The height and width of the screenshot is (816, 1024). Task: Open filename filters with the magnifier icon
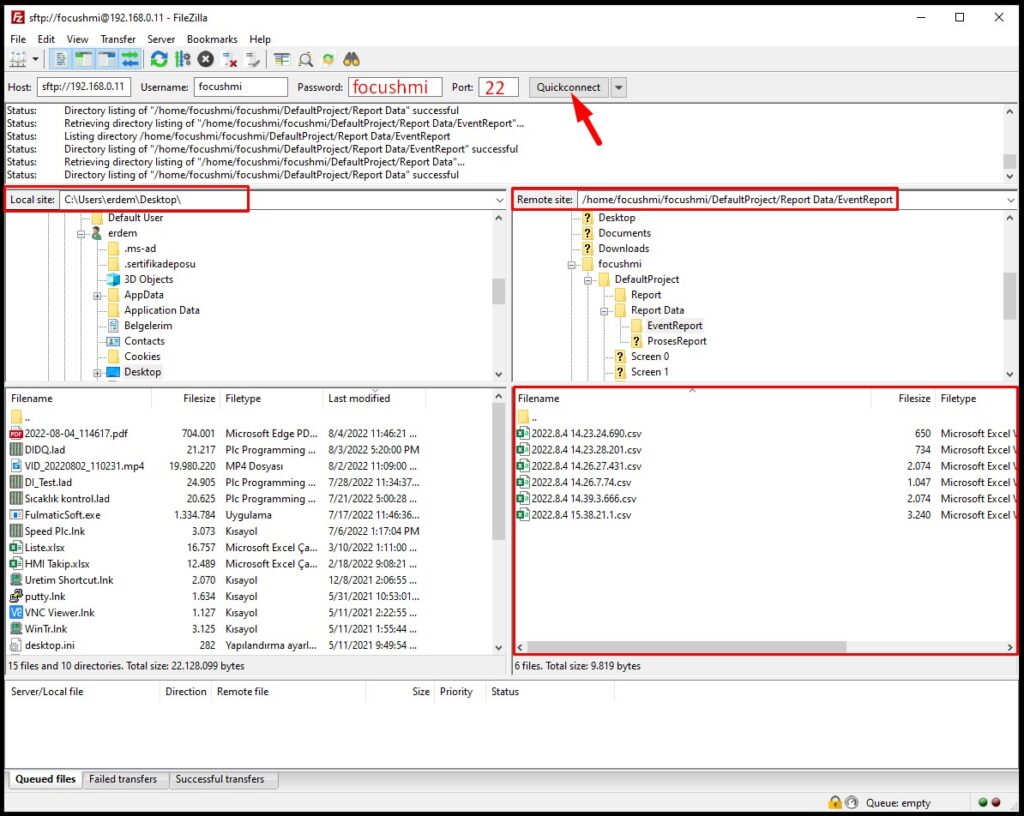(305, 59)
